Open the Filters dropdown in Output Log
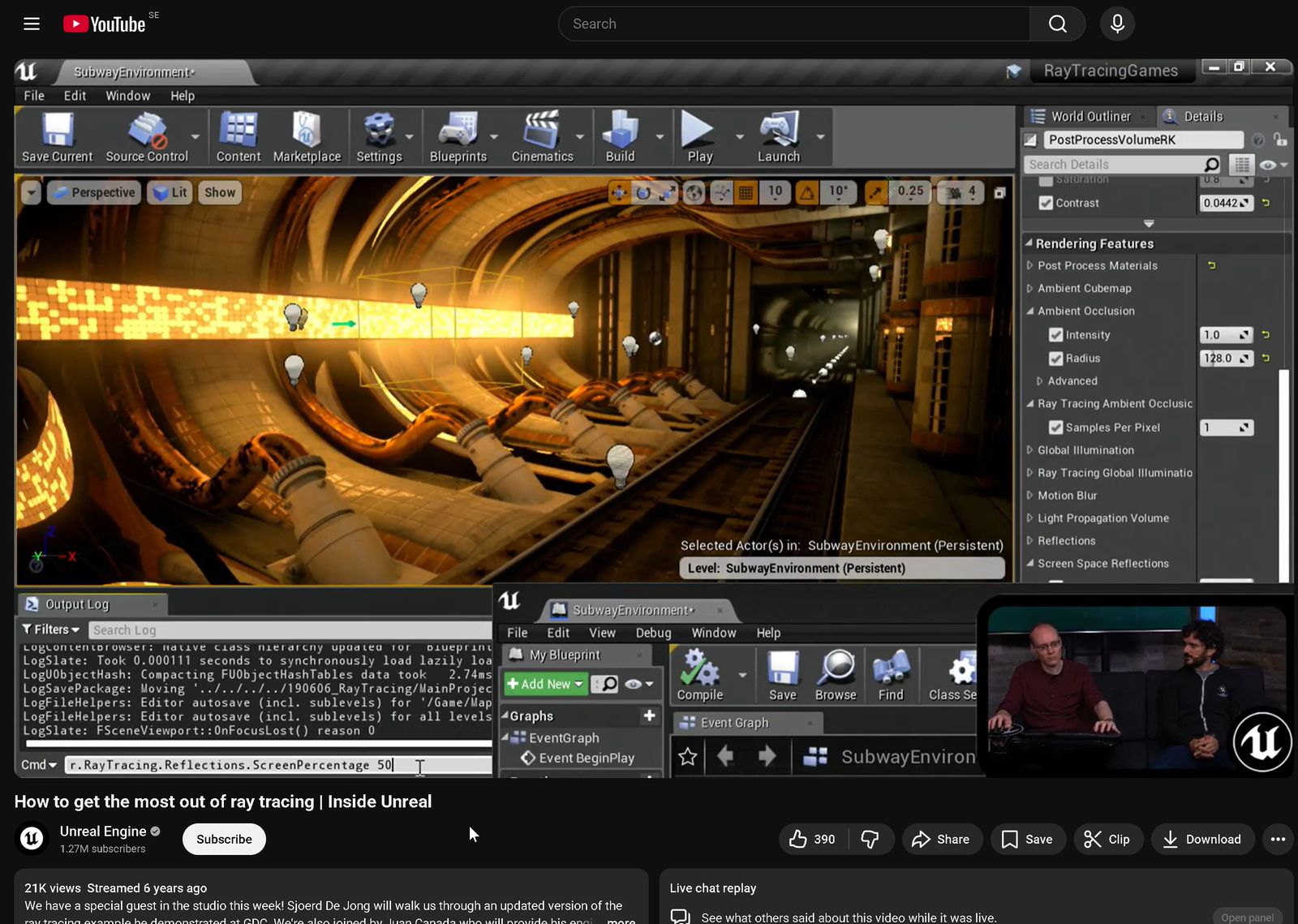Viewport: 1298px width, 924px height. click(51, 630)
